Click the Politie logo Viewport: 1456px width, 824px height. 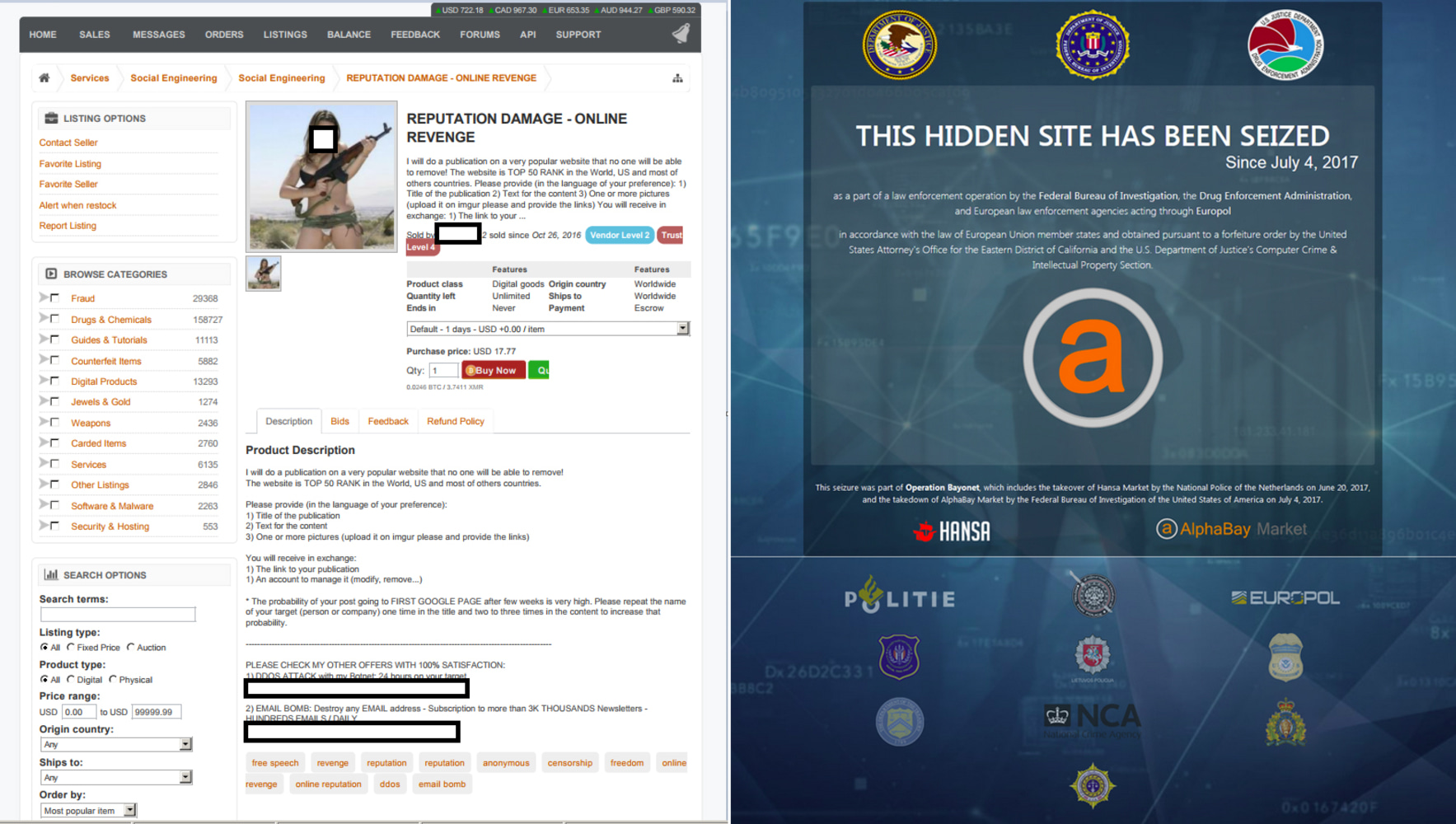[x=899, y=597]
